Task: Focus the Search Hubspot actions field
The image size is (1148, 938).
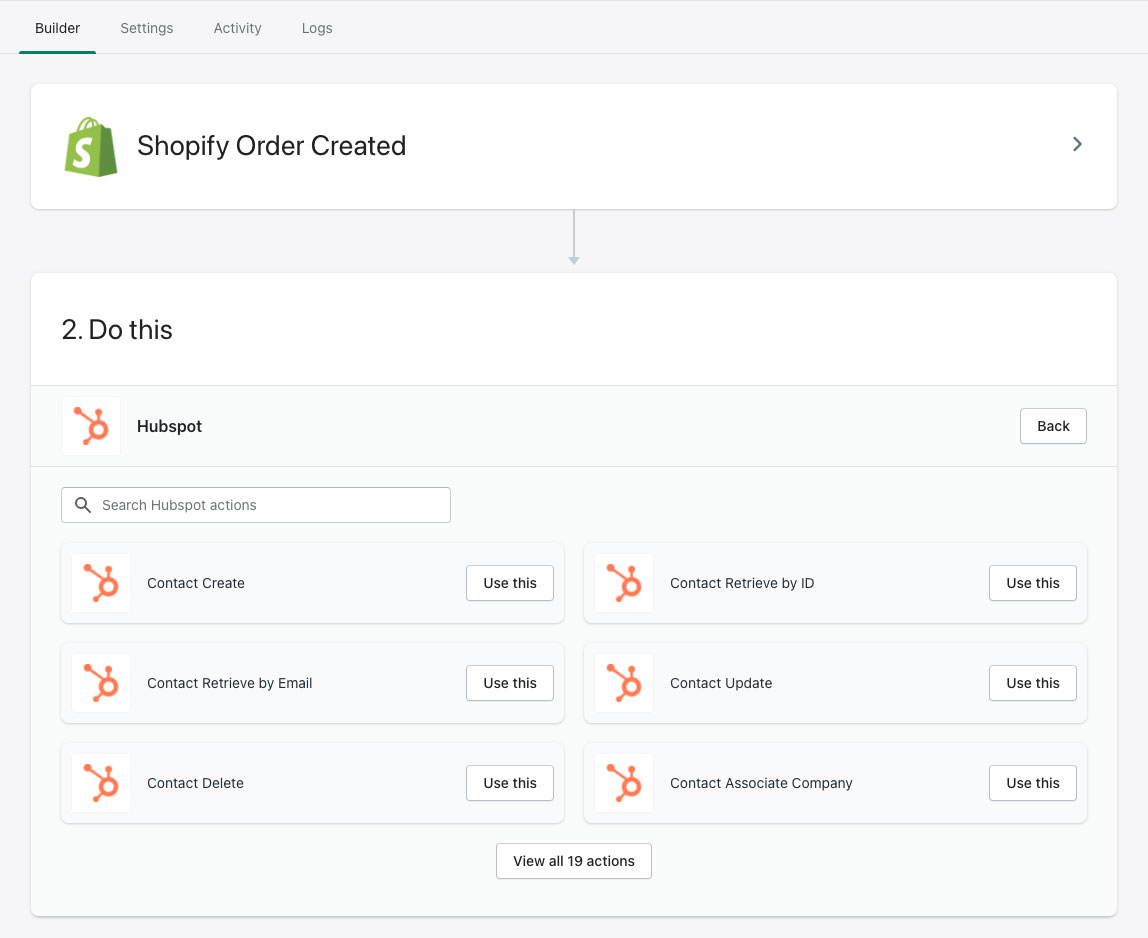Action: pos(256,505)
